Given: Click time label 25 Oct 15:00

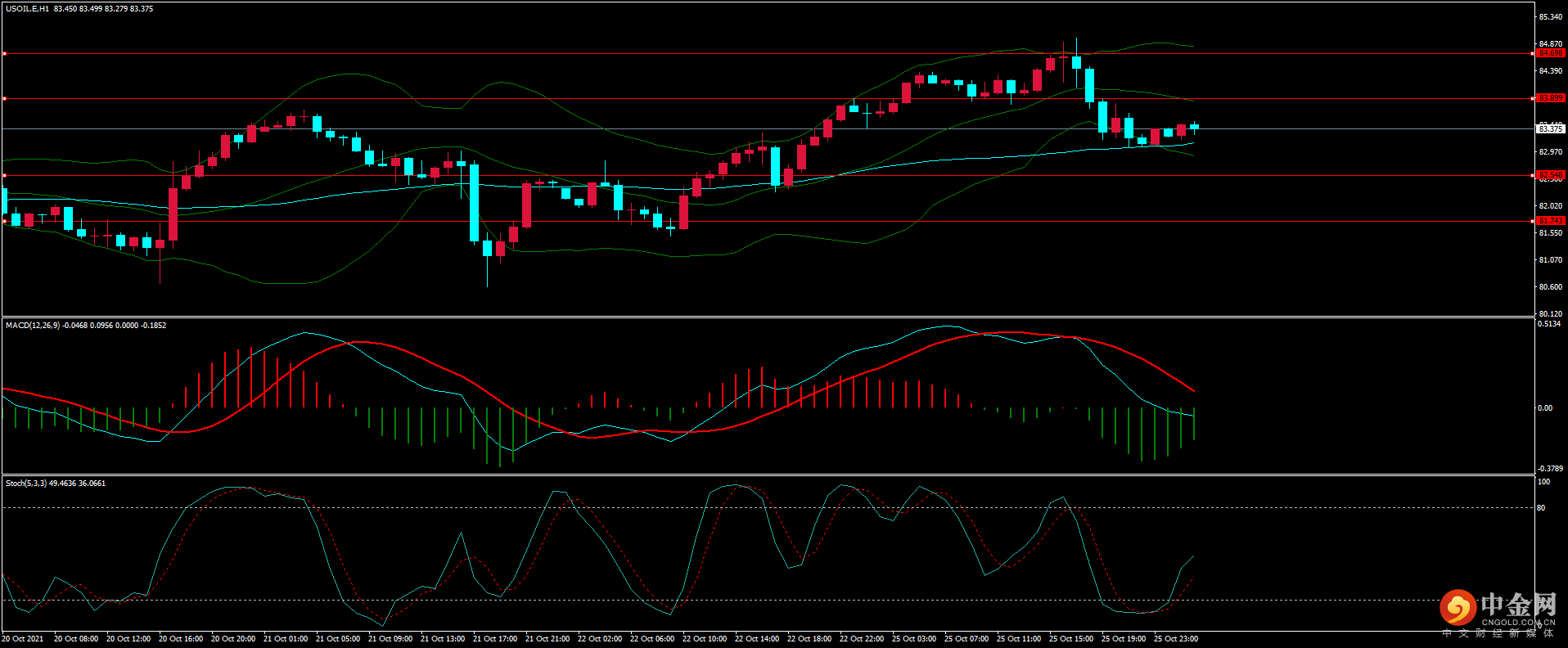Looking at the screenshot, I should (x=1071, y=639).
